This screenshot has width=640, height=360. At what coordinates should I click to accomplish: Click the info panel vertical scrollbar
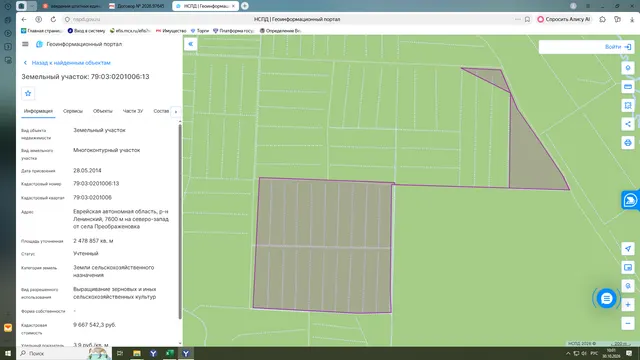180,222
